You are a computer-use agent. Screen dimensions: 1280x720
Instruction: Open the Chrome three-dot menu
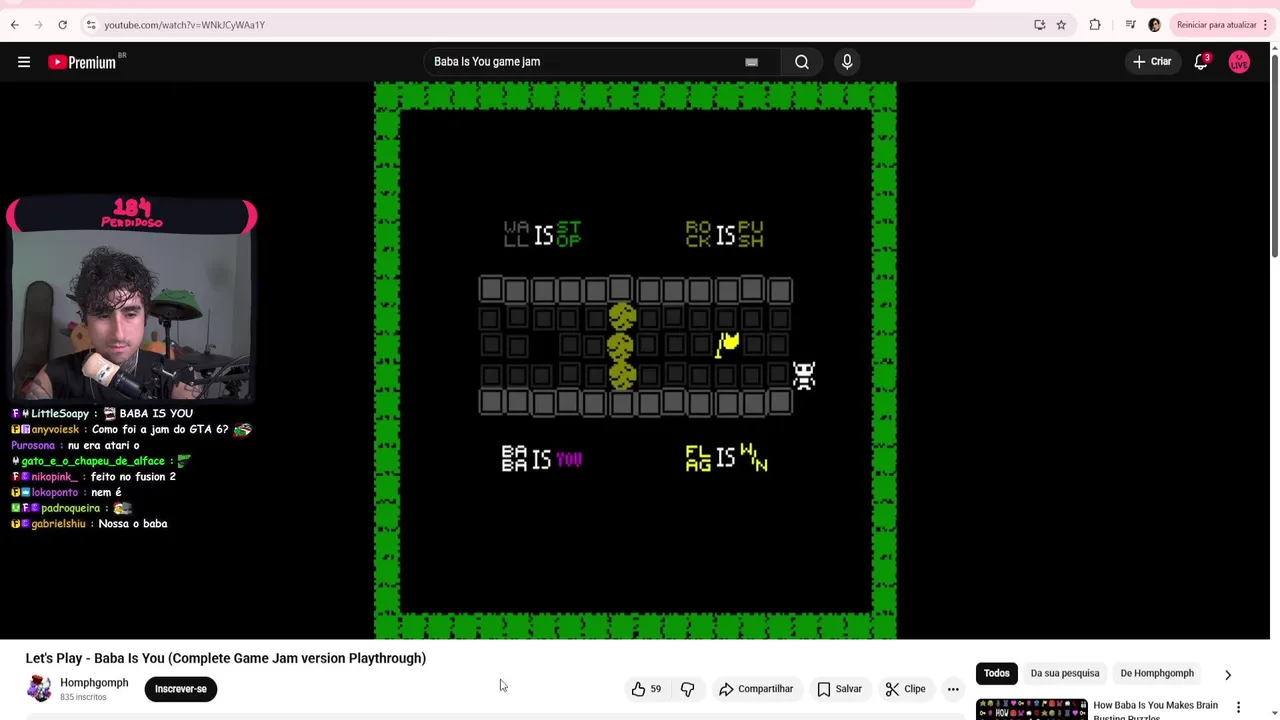coord(1265,25)
